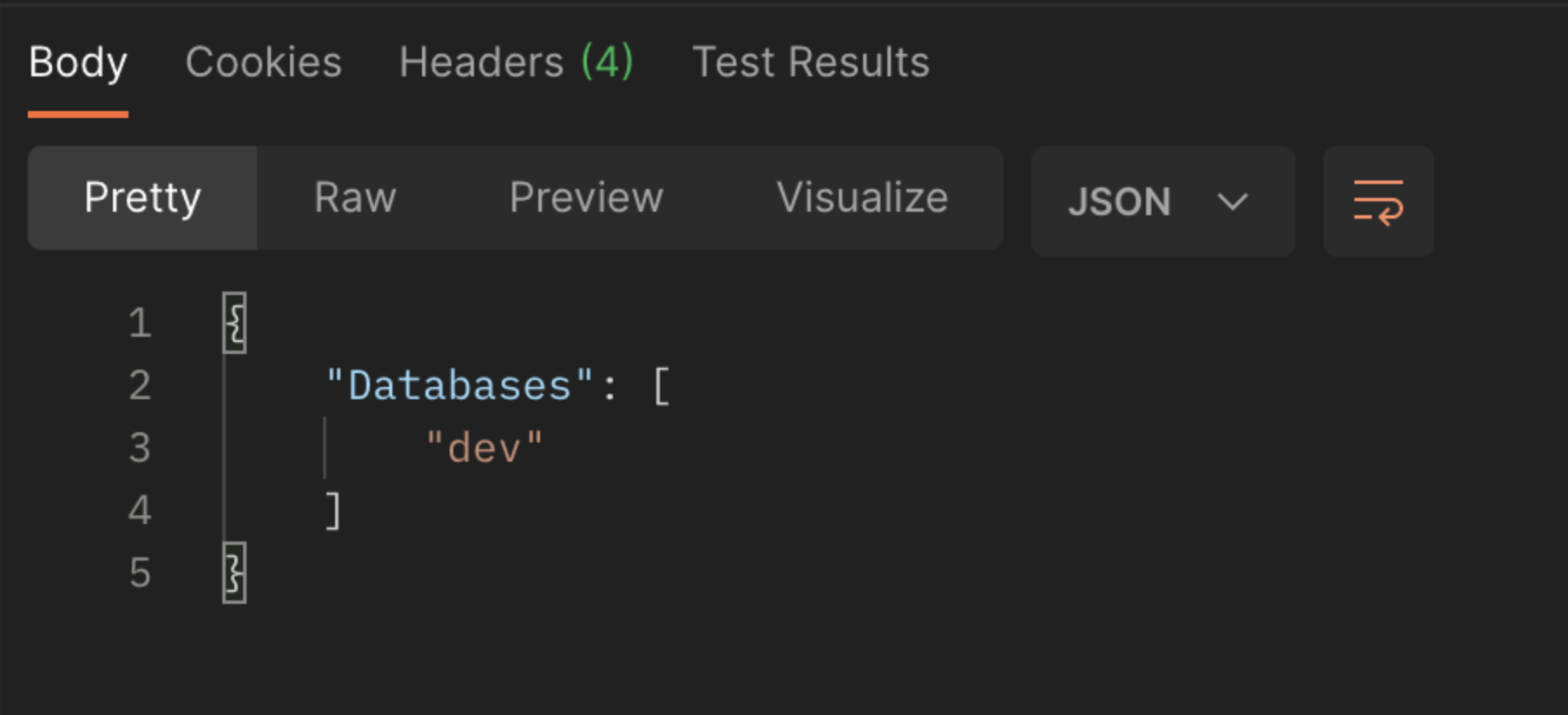Open the Cookies tab
Viewport: 1568px width, 715px height.
tap(263, 62)
